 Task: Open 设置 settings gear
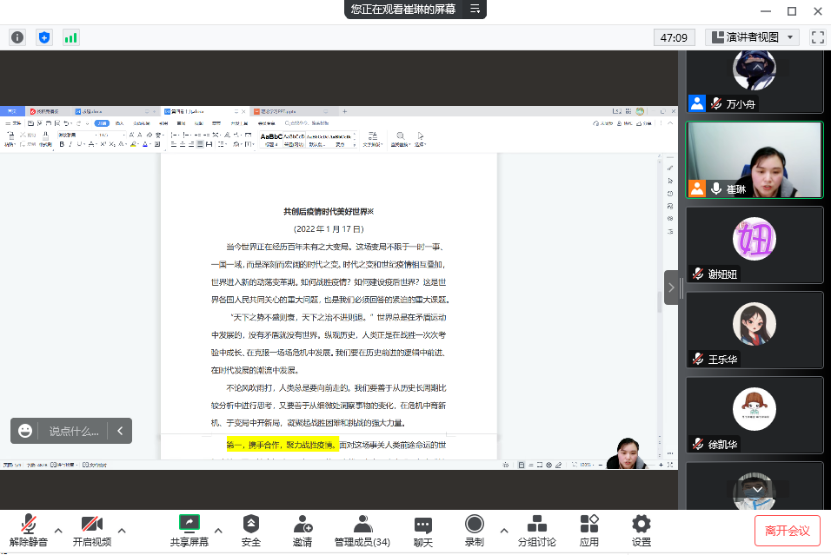641,530
